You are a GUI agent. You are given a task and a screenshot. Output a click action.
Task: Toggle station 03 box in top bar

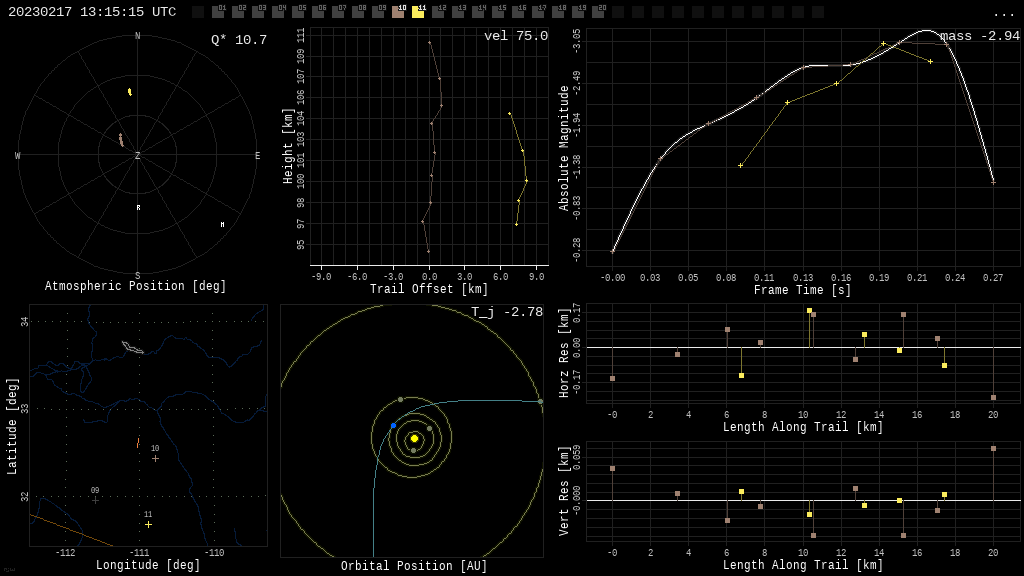point(258,12)
